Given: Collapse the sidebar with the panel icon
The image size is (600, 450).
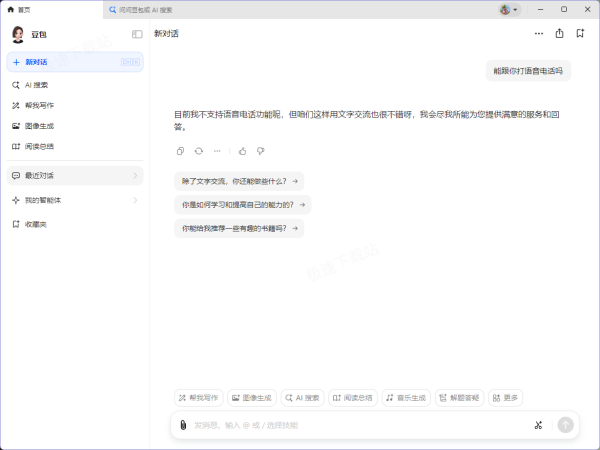Looking at the screenshot, I should pyautogui.click(x=137, y=34).
